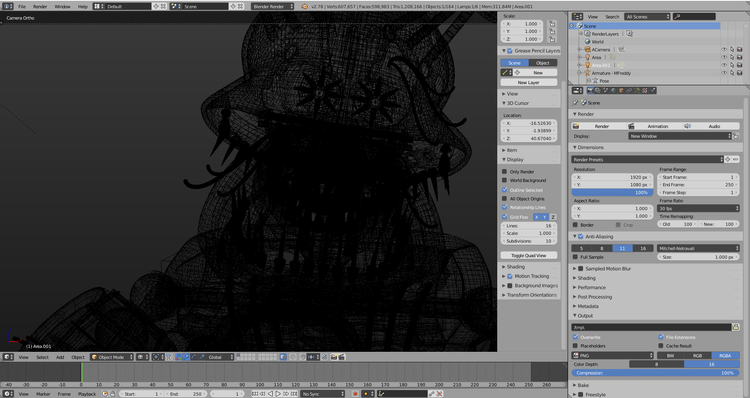Open the Object Mode dropdown
The image size is (750, 398).
112,357
